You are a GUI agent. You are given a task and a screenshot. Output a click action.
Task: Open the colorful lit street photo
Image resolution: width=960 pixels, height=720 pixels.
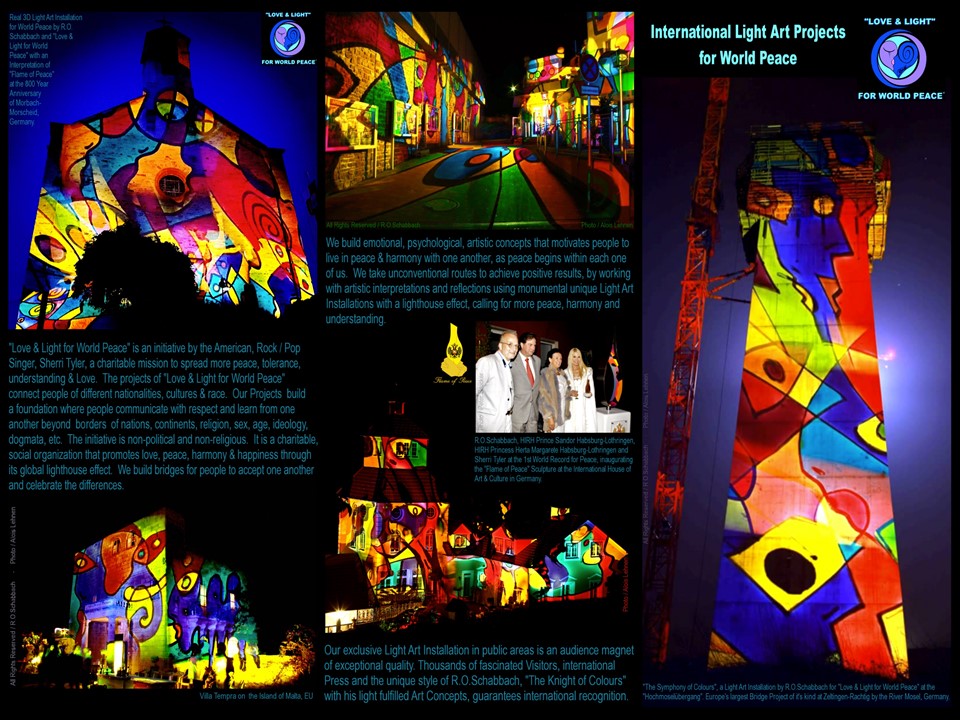pyautogui.click(x=479, y=120)
